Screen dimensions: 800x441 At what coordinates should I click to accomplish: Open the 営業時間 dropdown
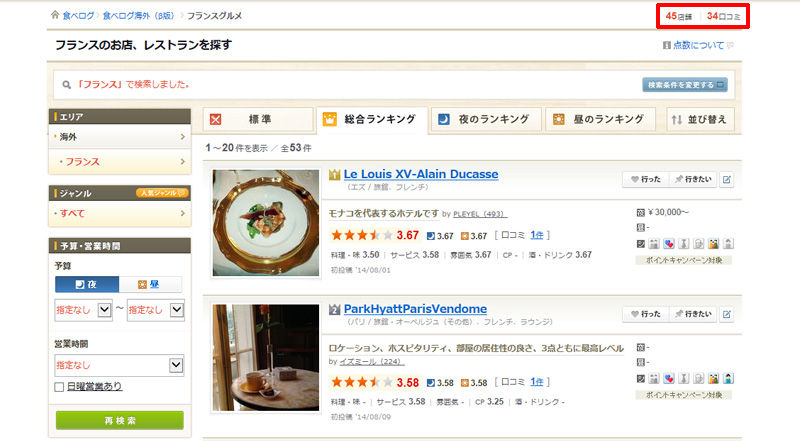click(119, 365)
